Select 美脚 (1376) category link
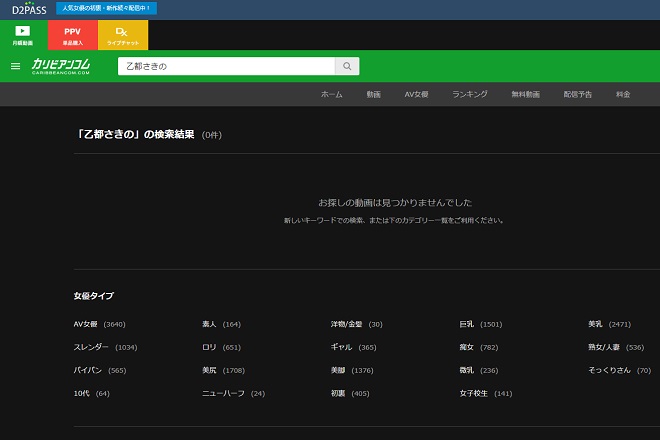 pos(352,371)
